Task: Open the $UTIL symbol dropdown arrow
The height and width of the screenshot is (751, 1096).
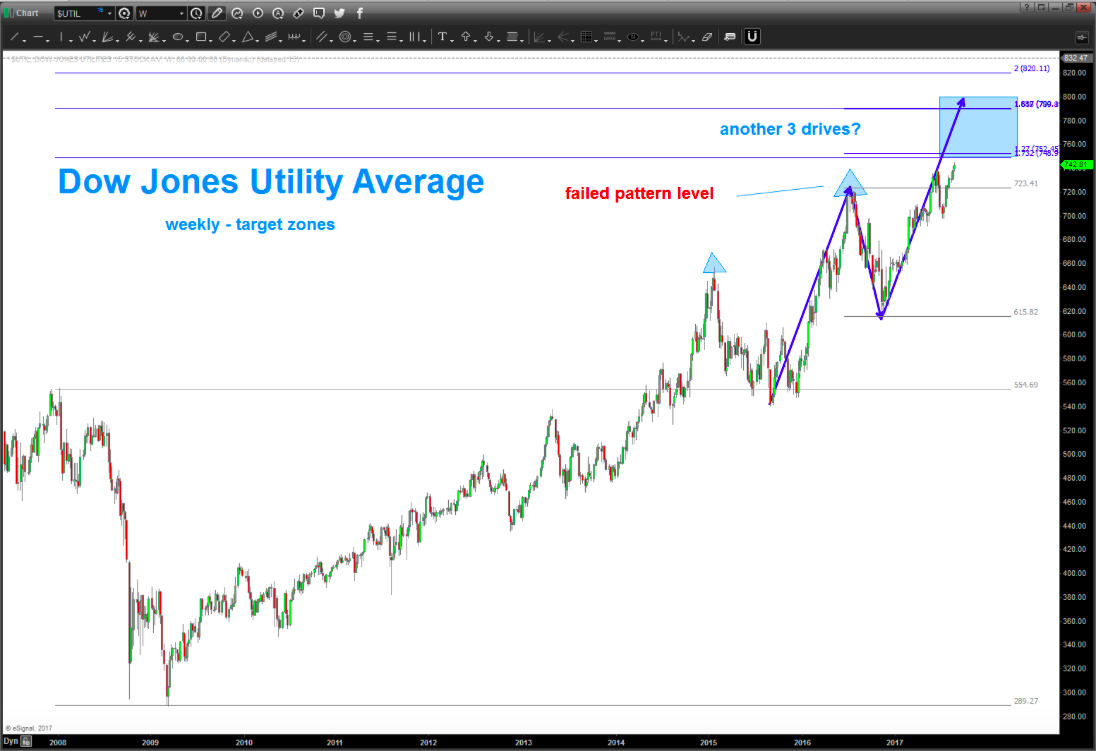Action: point(110,13)
